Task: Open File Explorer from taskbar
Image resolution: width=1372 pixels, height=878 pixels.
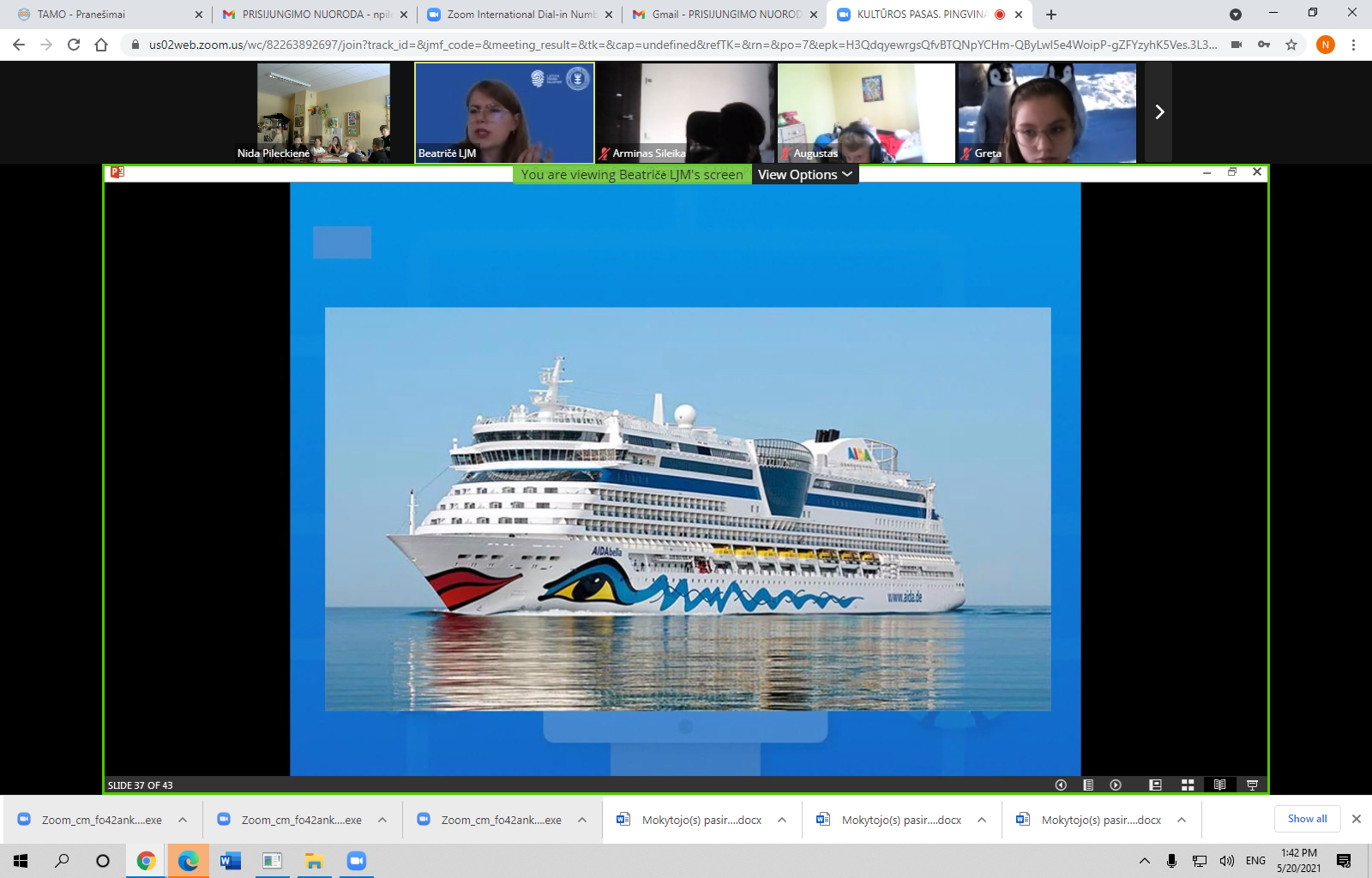Action: pos(314,861)
